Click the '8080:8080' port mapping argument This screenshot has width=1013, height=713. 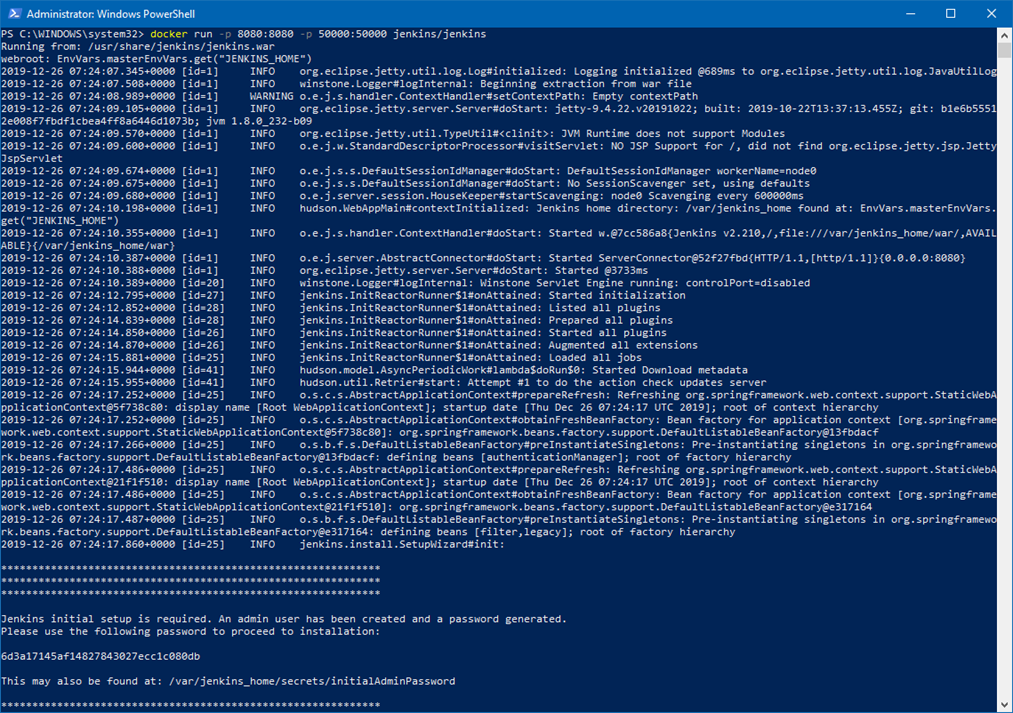click(x=265, y=34)
